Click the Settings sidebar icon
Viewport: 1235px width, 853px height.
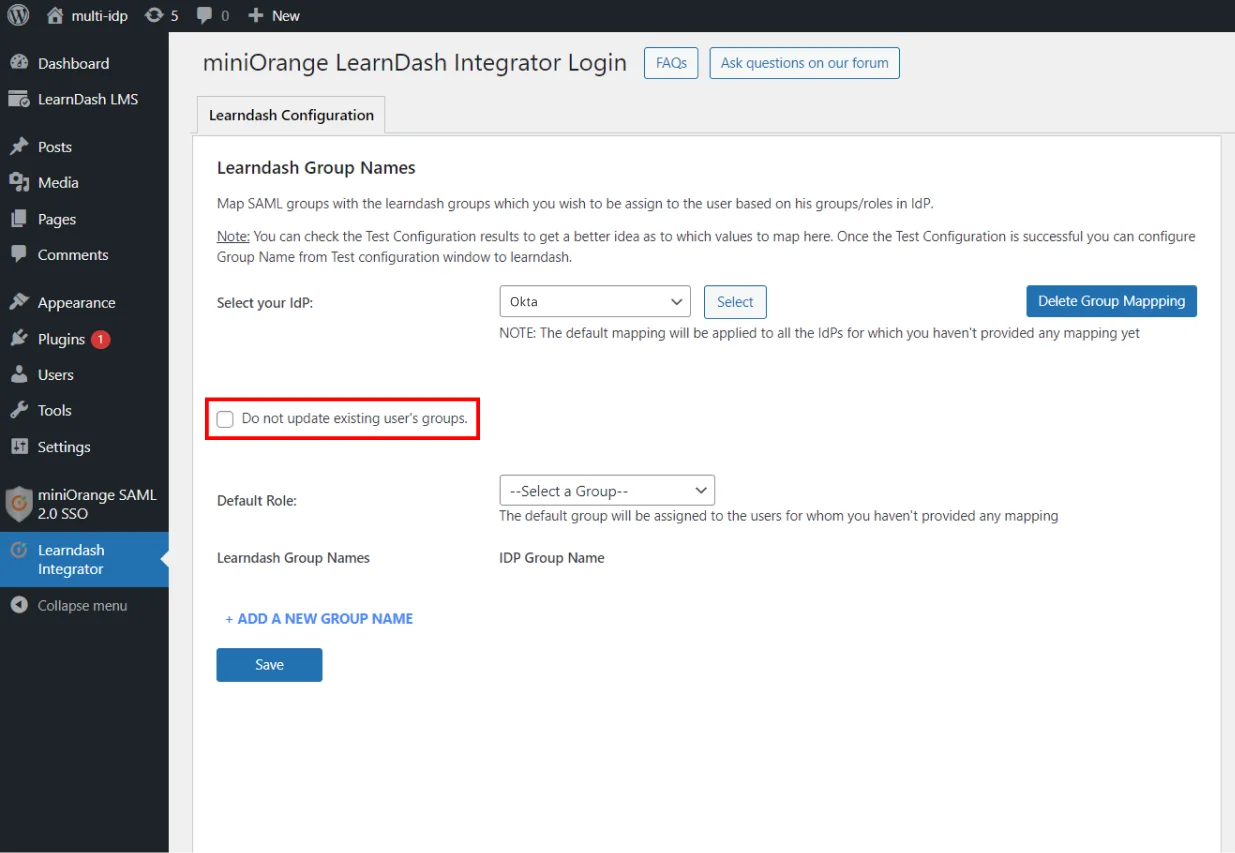[19, 447]
